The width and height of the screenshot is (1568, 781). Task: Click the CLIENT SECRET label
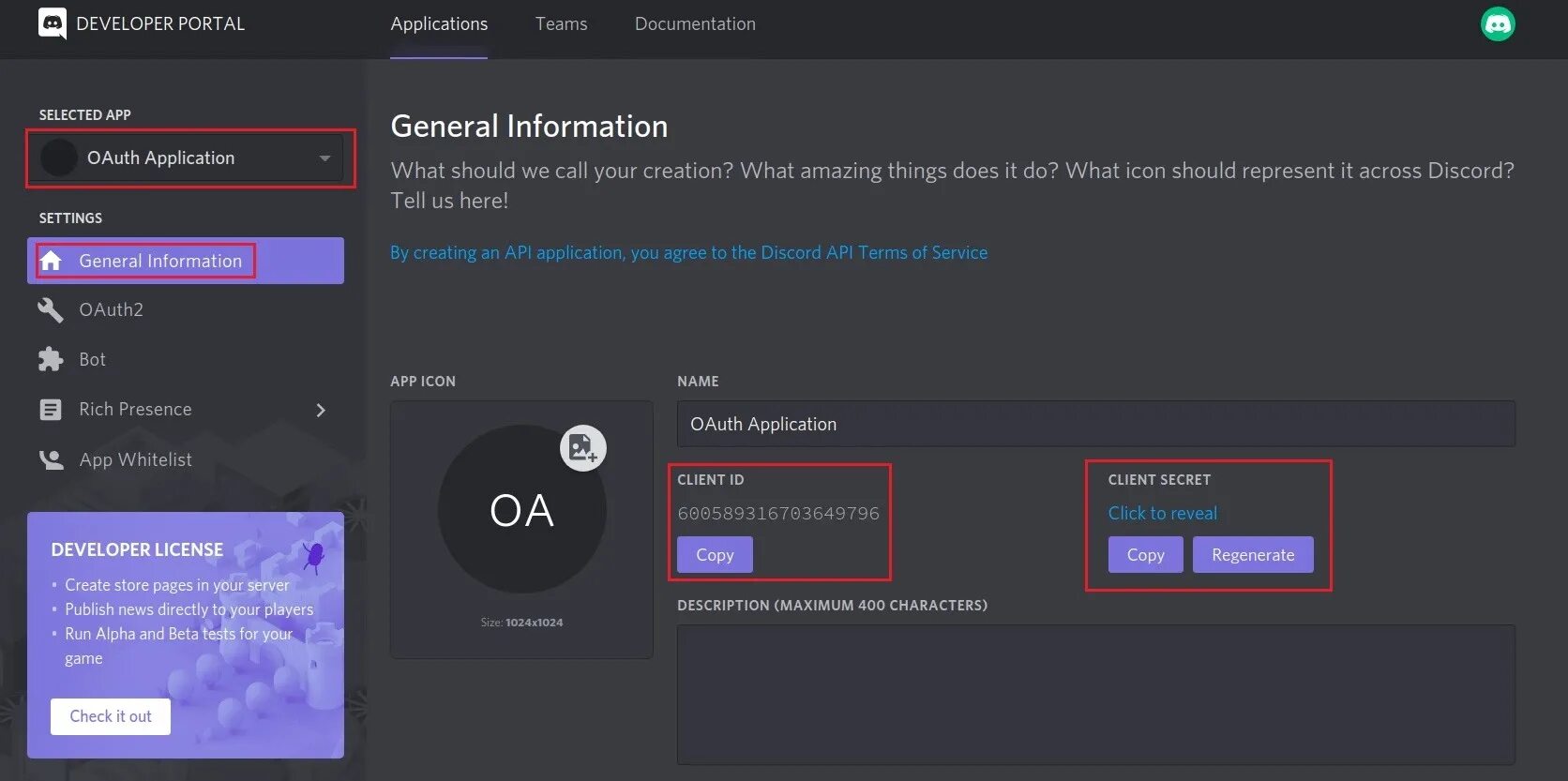1159,480
